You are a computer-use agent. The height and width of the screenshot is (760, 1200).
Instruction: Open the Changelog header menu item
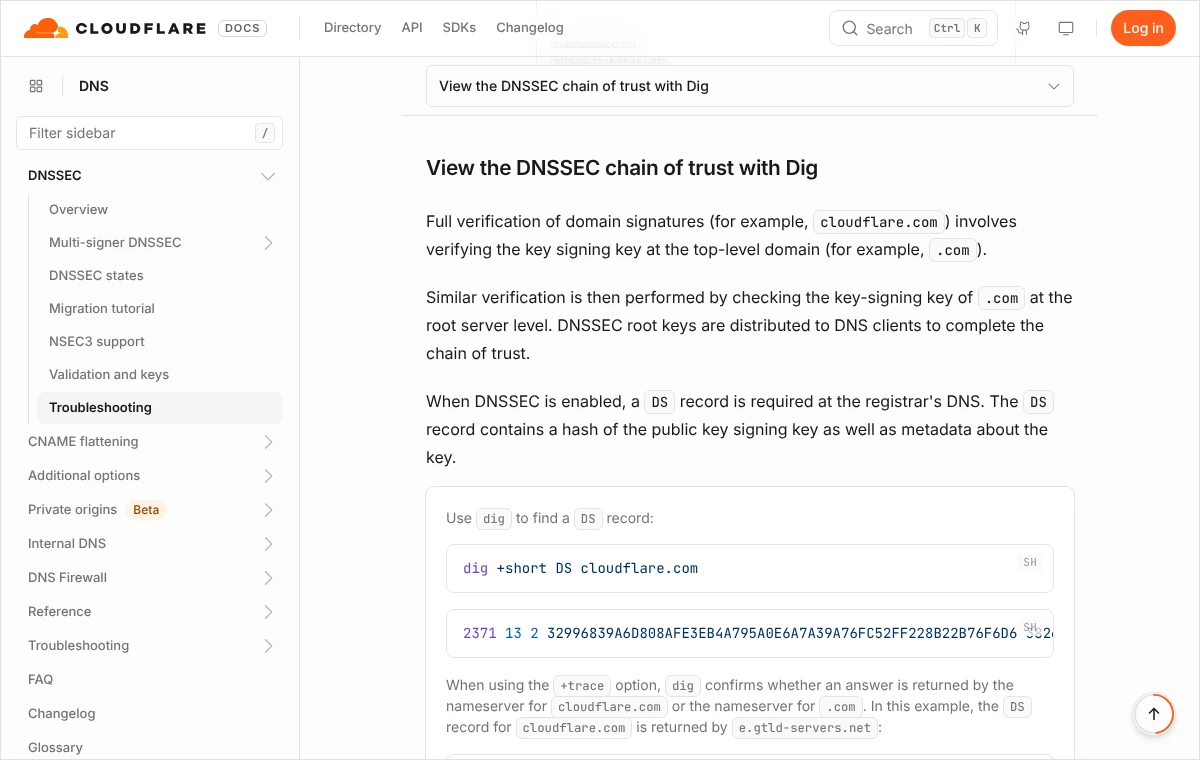(530, 28)
